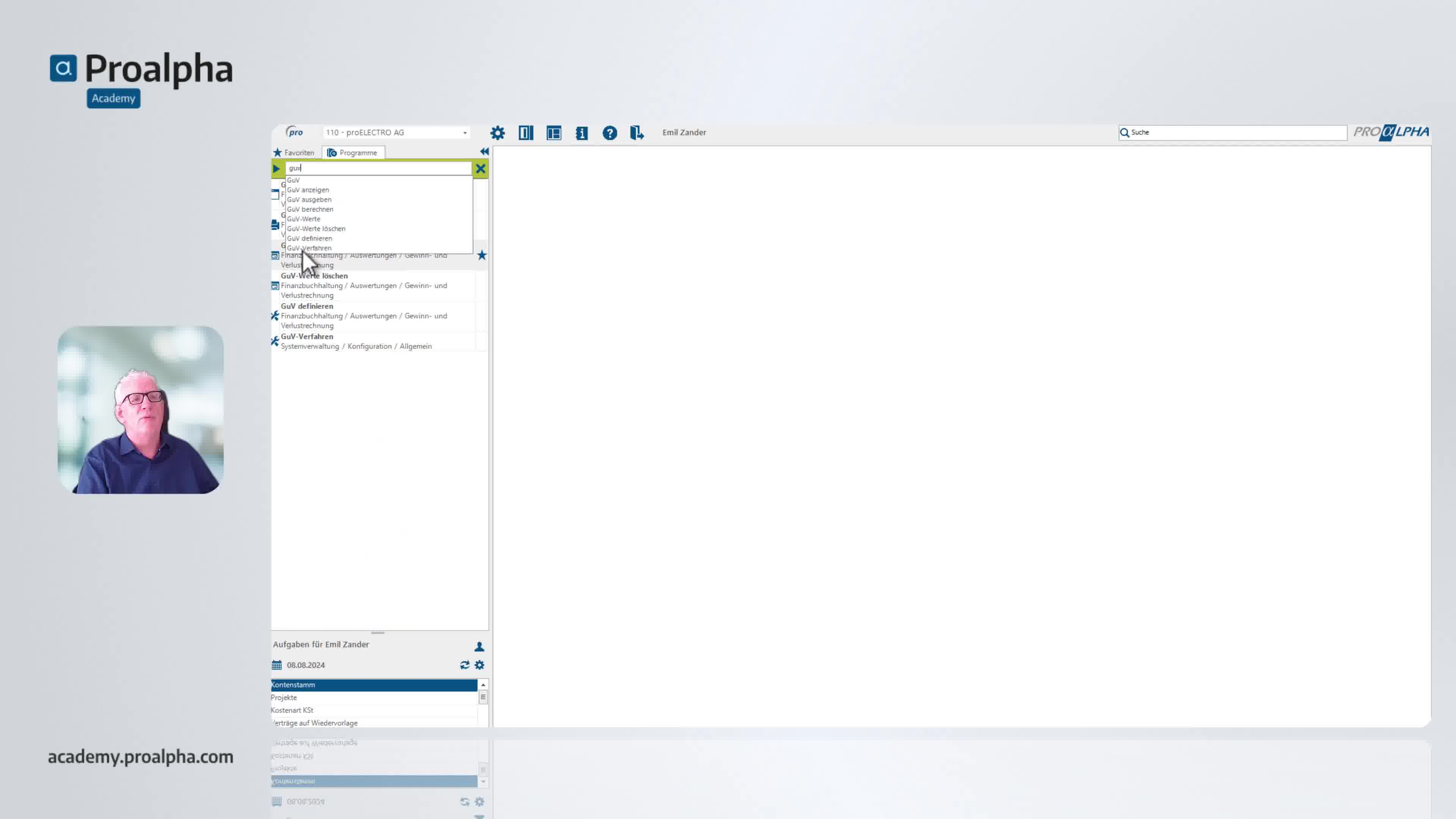Collapse the sidebar with the double arrow
This screenshot has width=1456, height=819.
[x=485, y=152]
